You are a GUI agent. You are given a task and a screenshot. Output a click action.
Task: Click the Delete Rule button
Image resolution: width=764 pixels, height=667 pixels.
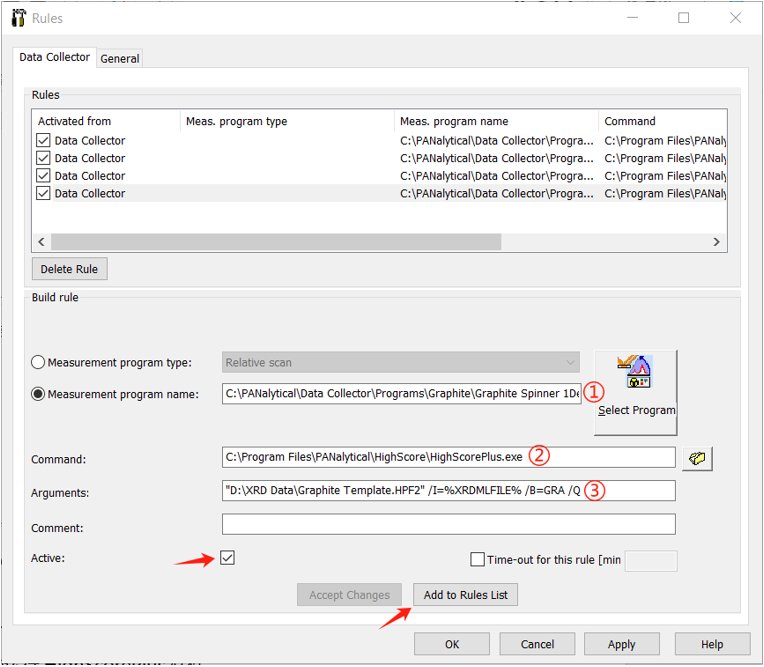[70, 270]
